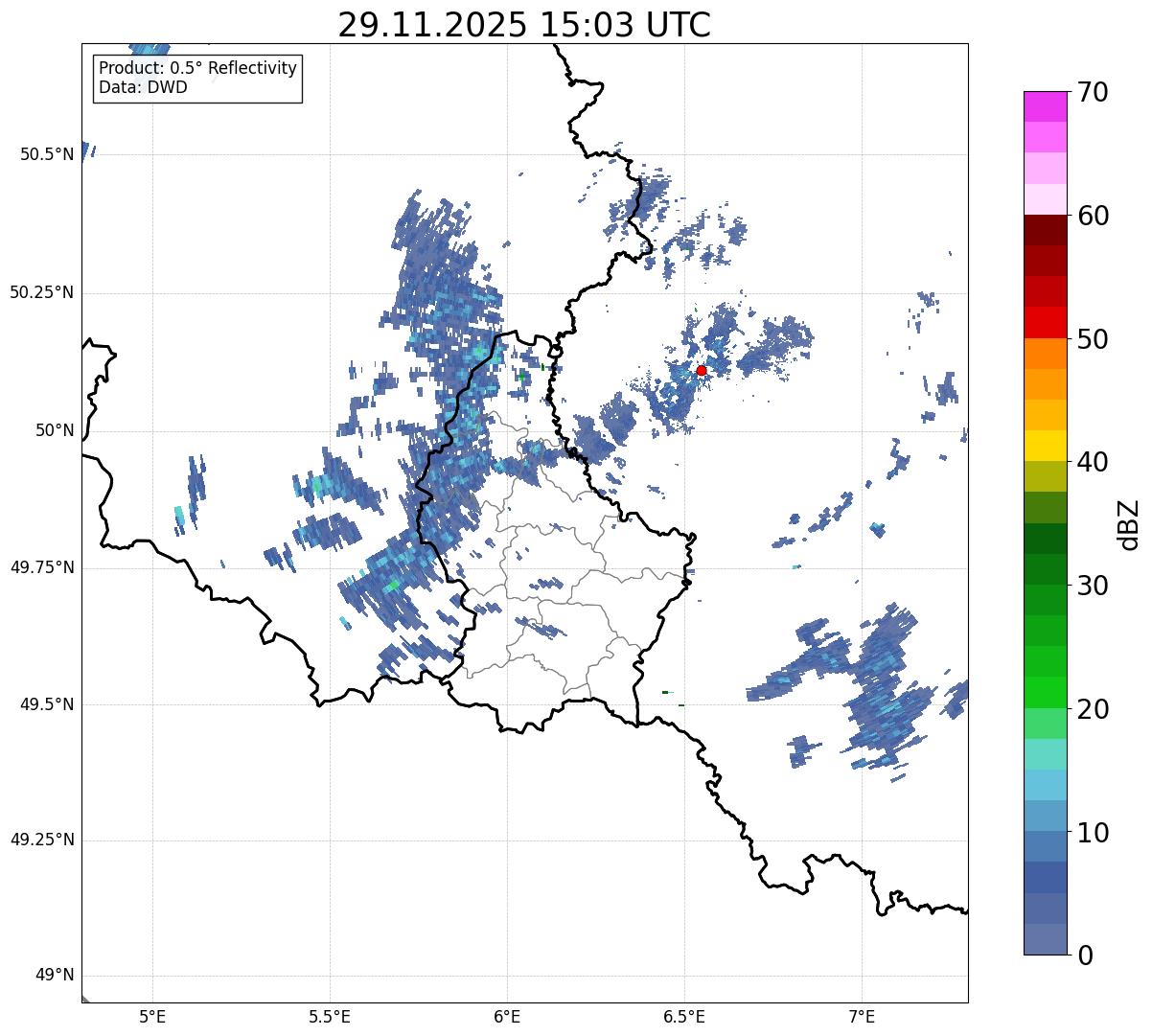
Task: Click the colorbar 60 tick label
Action: tap(1093, 216)
